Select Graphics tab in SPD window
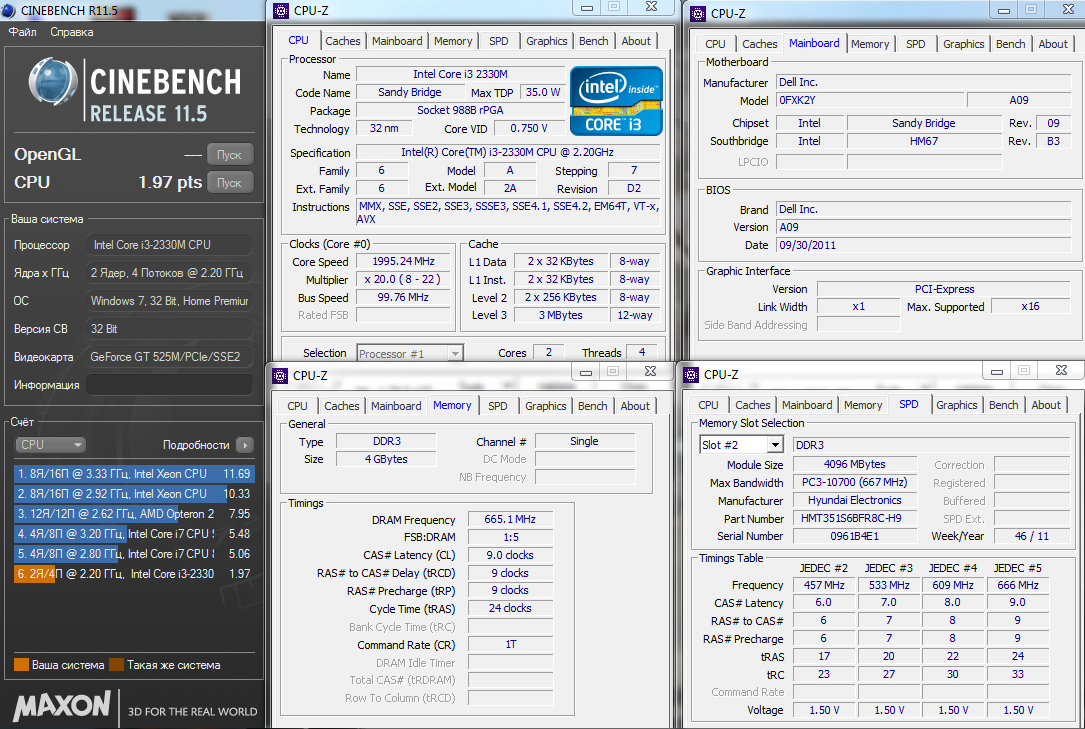Viewport: 1085px width, 729px height. [x=956, y=405]
